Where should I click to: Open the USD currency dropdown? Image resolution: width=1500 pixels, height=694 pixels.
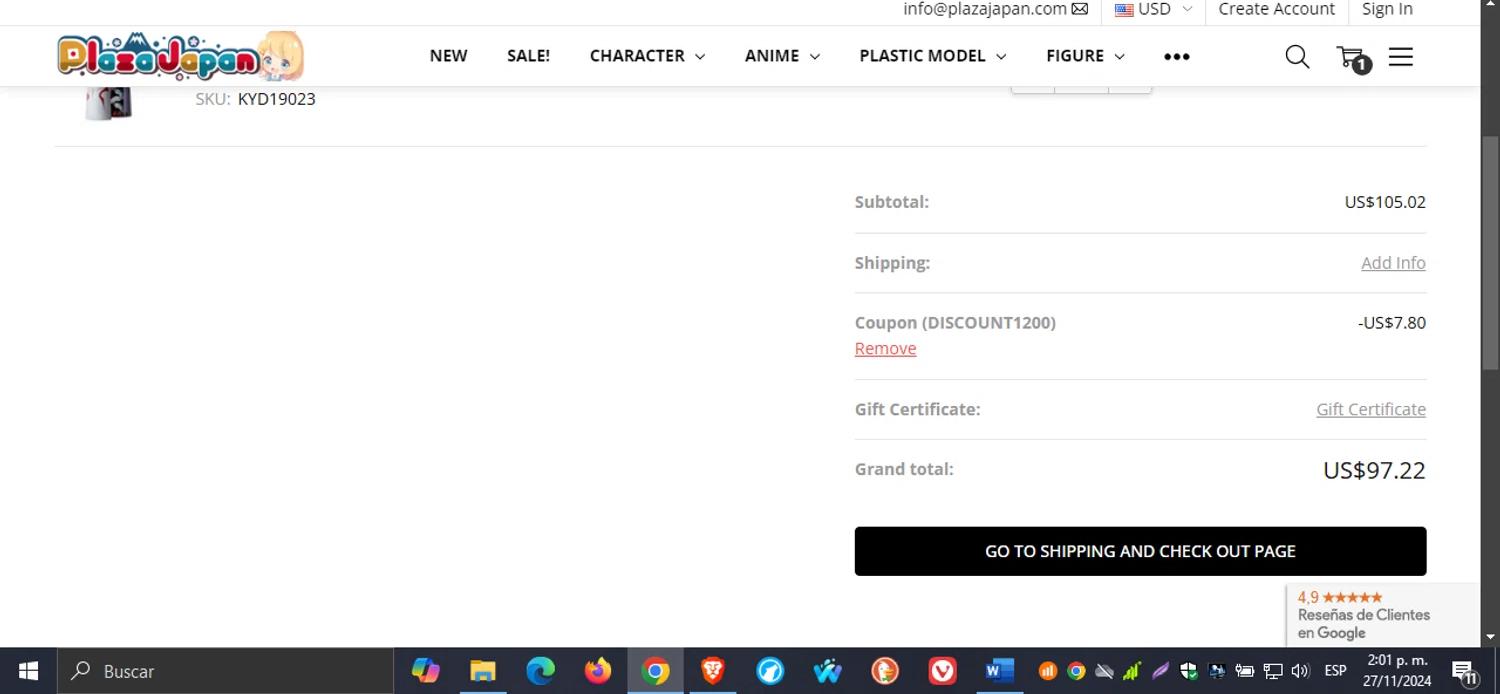(1153, 9)
